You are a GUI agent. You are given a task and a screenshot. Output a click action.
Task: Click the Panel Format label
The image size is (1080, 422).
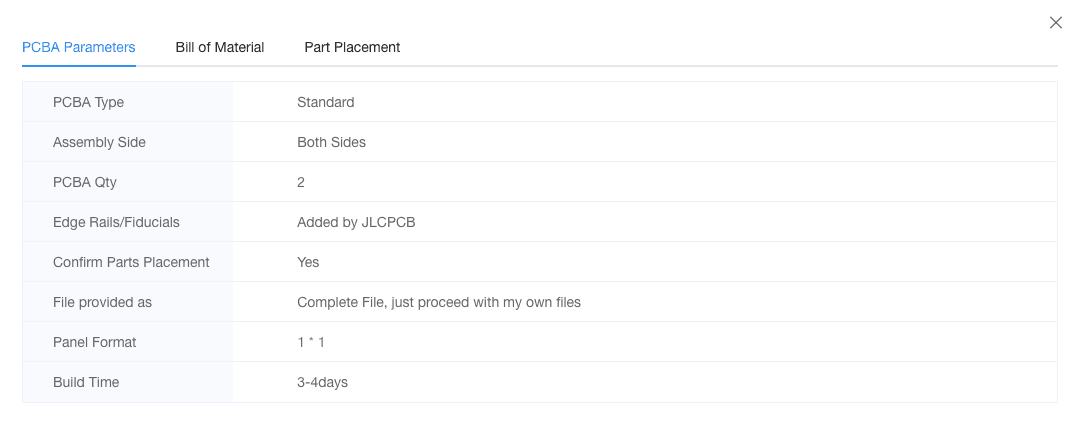click(x=94, y=342)
